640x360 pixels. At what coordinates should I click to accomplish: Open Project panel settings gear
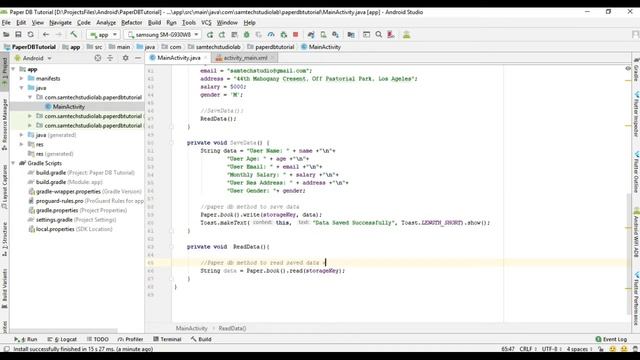click(126, 58)
